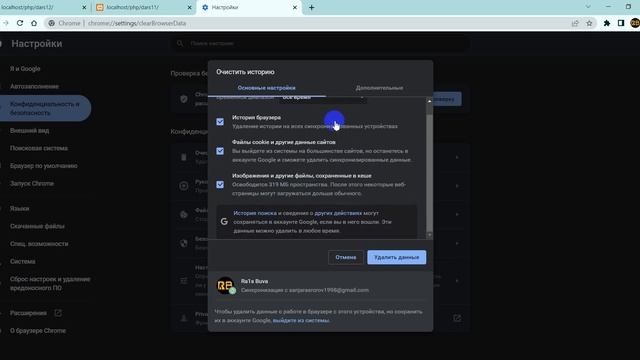Open the История поиска link
Viewport: 640px width, 360px height.
[x=255, y=213]
